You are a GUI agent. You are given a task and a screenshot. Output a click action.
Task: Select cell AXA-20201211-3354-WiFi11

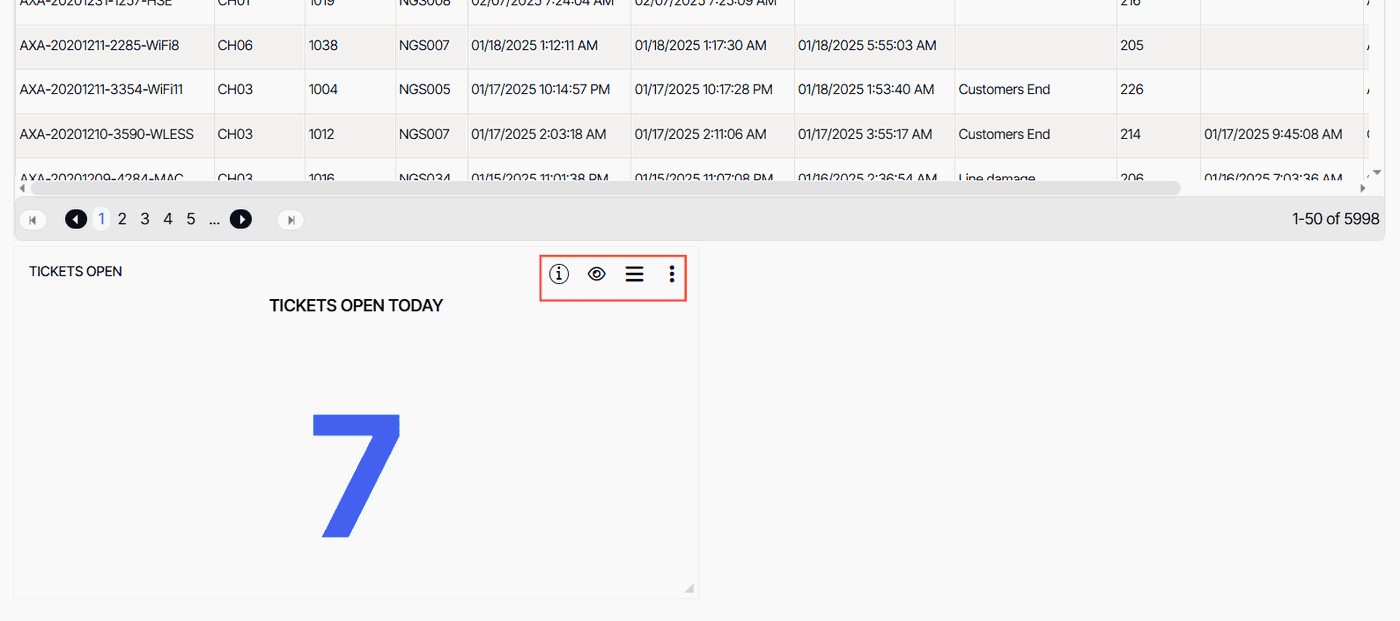(114, 90)
